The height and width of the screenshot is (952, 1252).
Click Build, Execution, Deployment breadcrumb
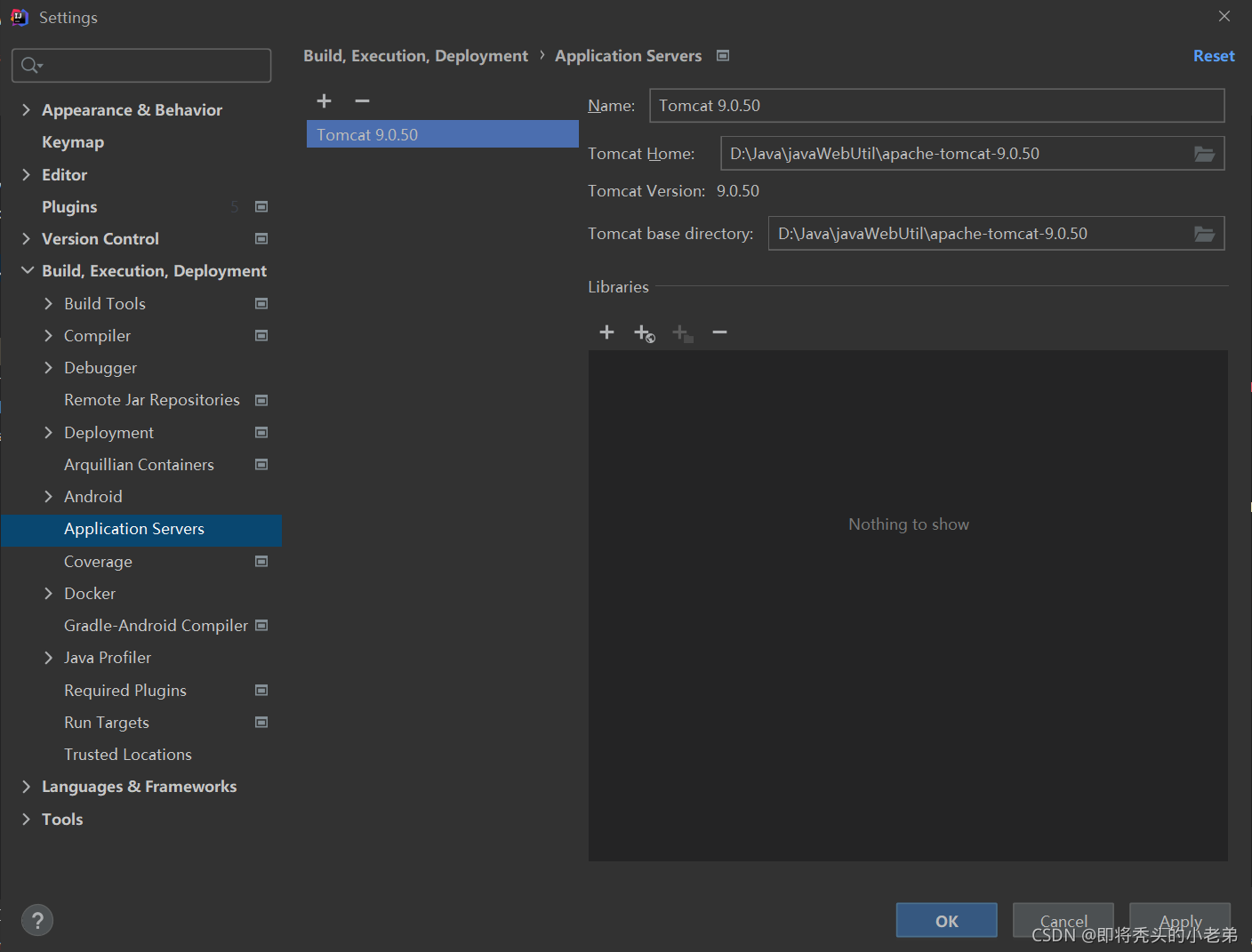(x=415, y=56)
